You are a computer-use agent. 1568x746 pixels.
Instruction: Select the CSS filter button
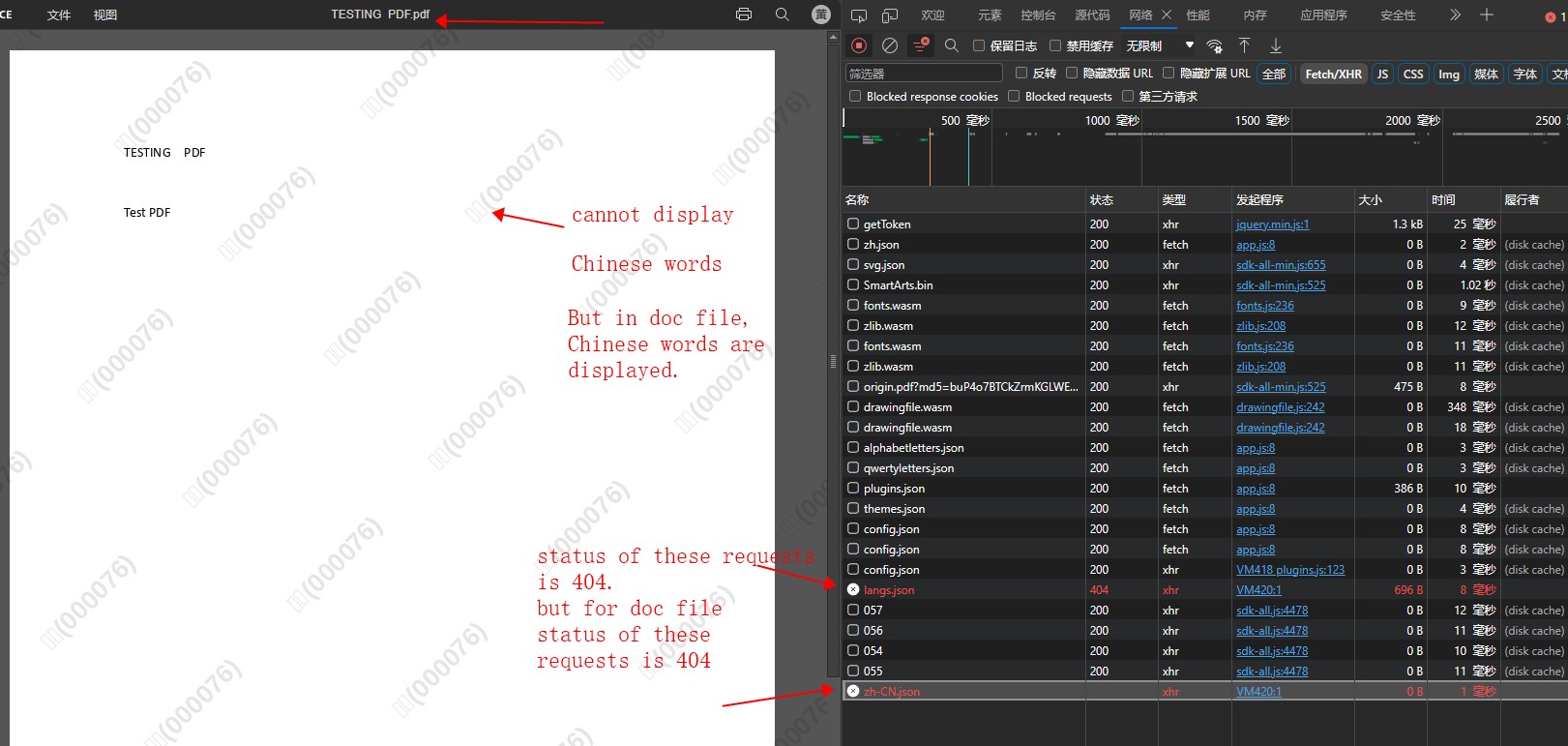[x=1413, y=74]
